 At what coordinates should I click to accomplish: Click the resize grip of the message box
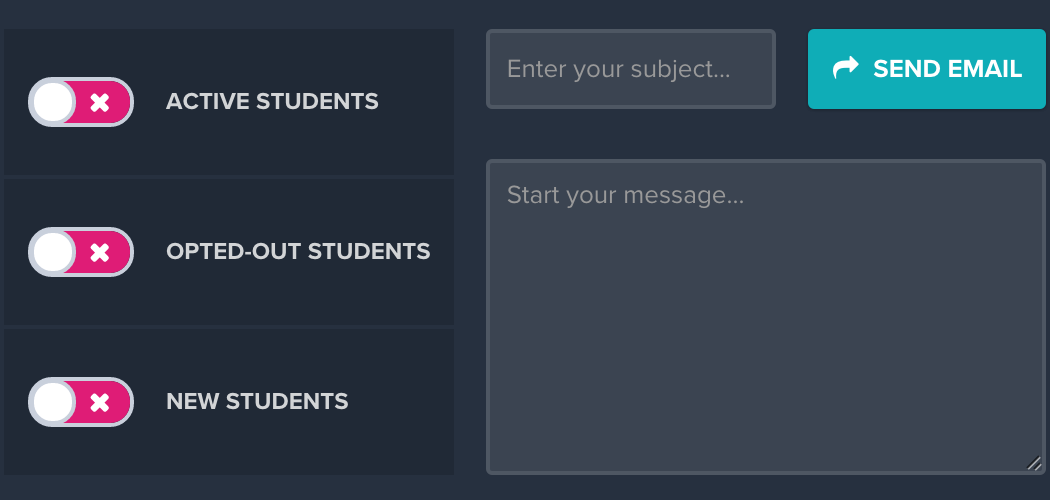pyautogui.click(x=1034, y=463)
